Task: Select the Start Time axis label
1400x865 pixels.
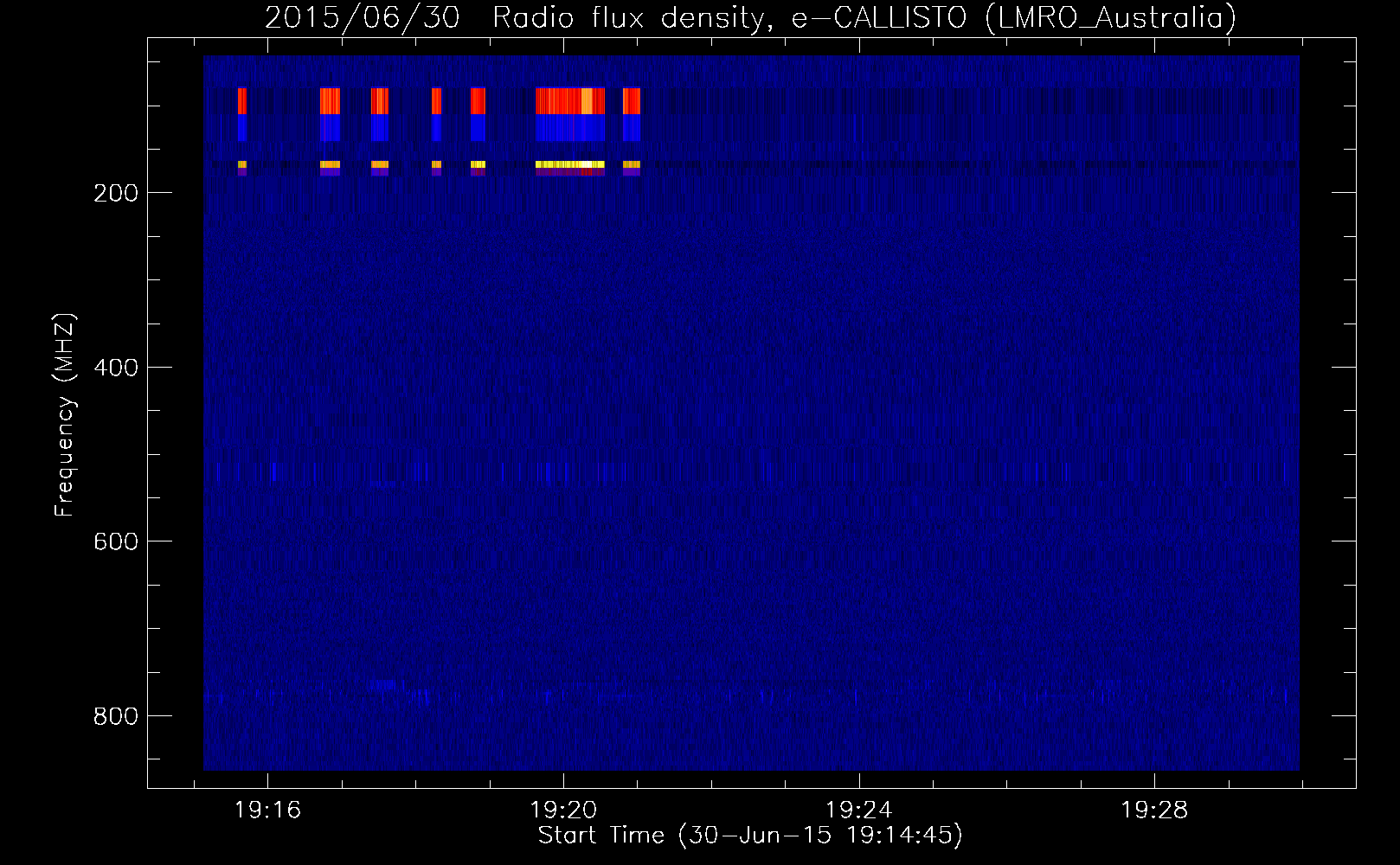Action: 750,836
